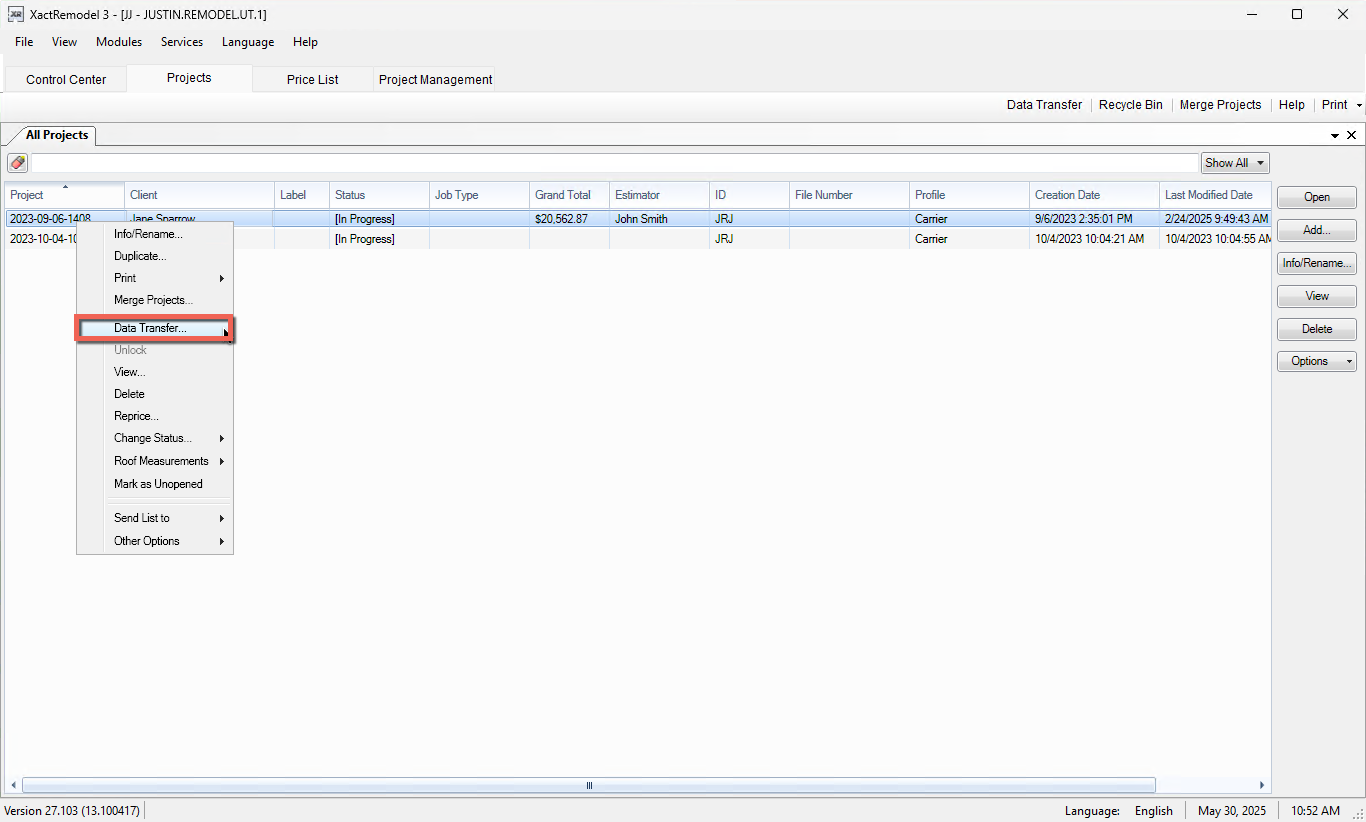Choose Reprice in context menu
The width and height of the screenshot is (1366, 822).
[x=155, y=416]
